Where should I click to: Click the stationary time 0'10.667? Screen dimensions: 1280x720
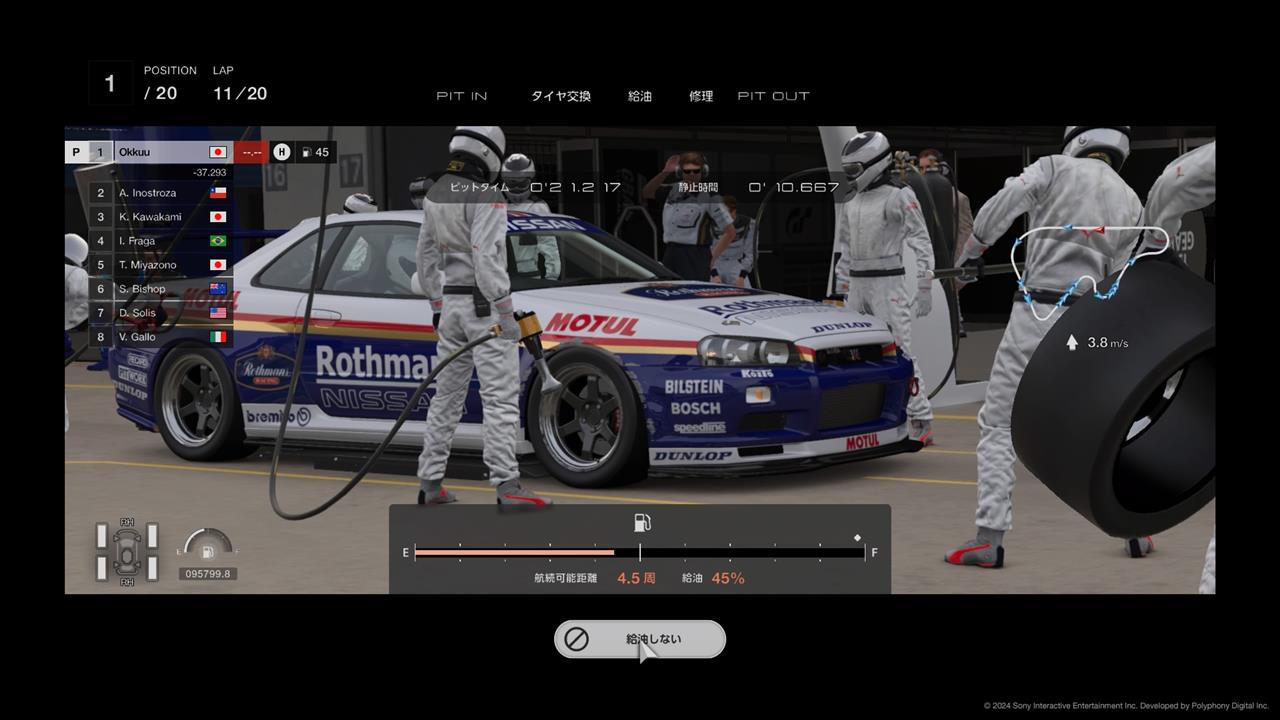793,187
